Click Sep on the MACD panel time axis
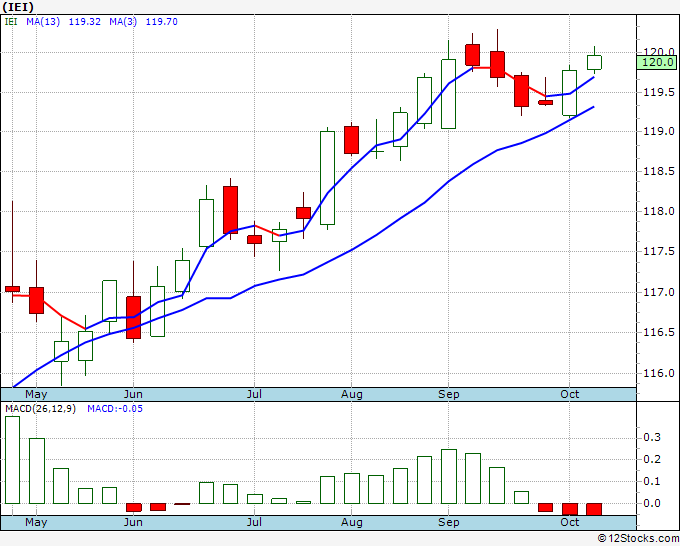 (x=448, y=522)
